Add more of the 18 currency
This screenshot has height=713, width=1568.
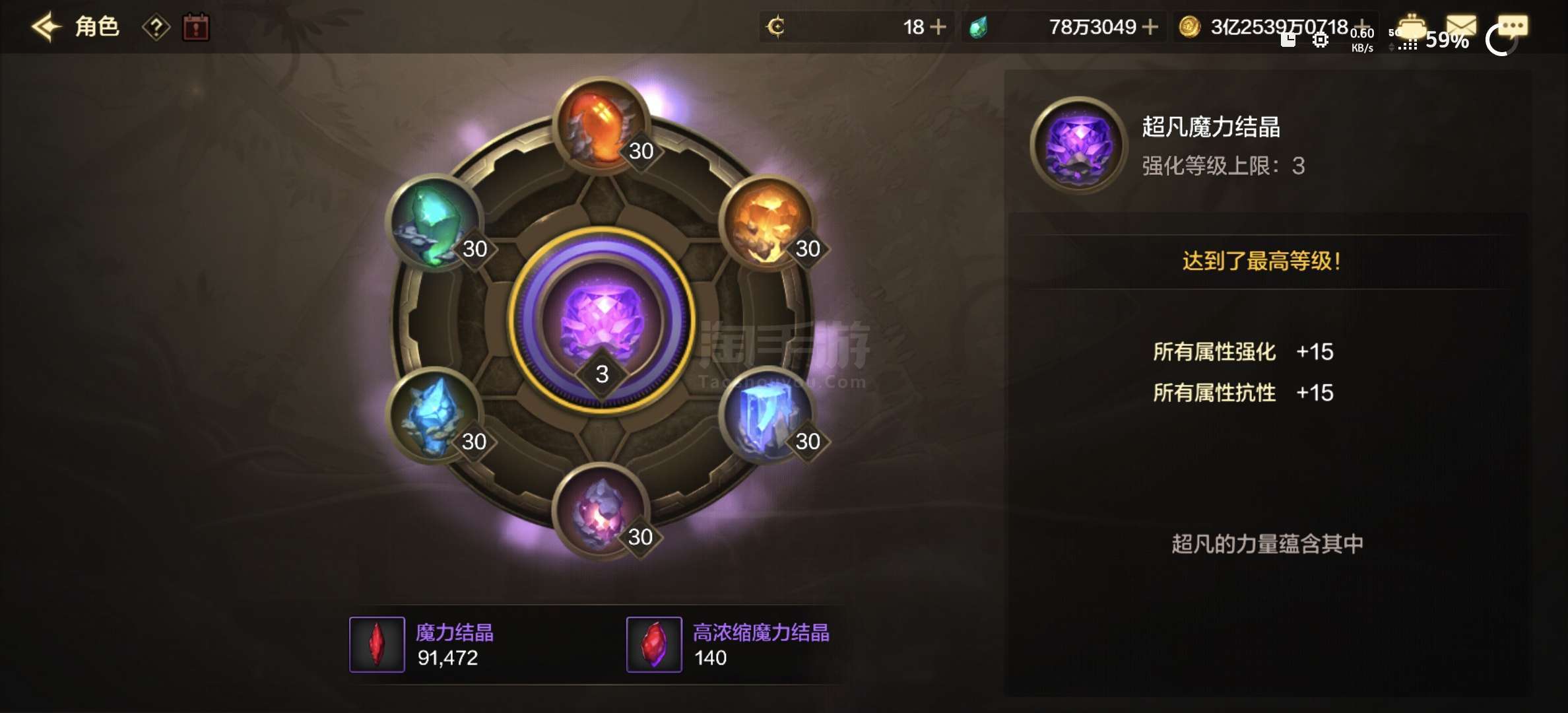click(938, 27)
